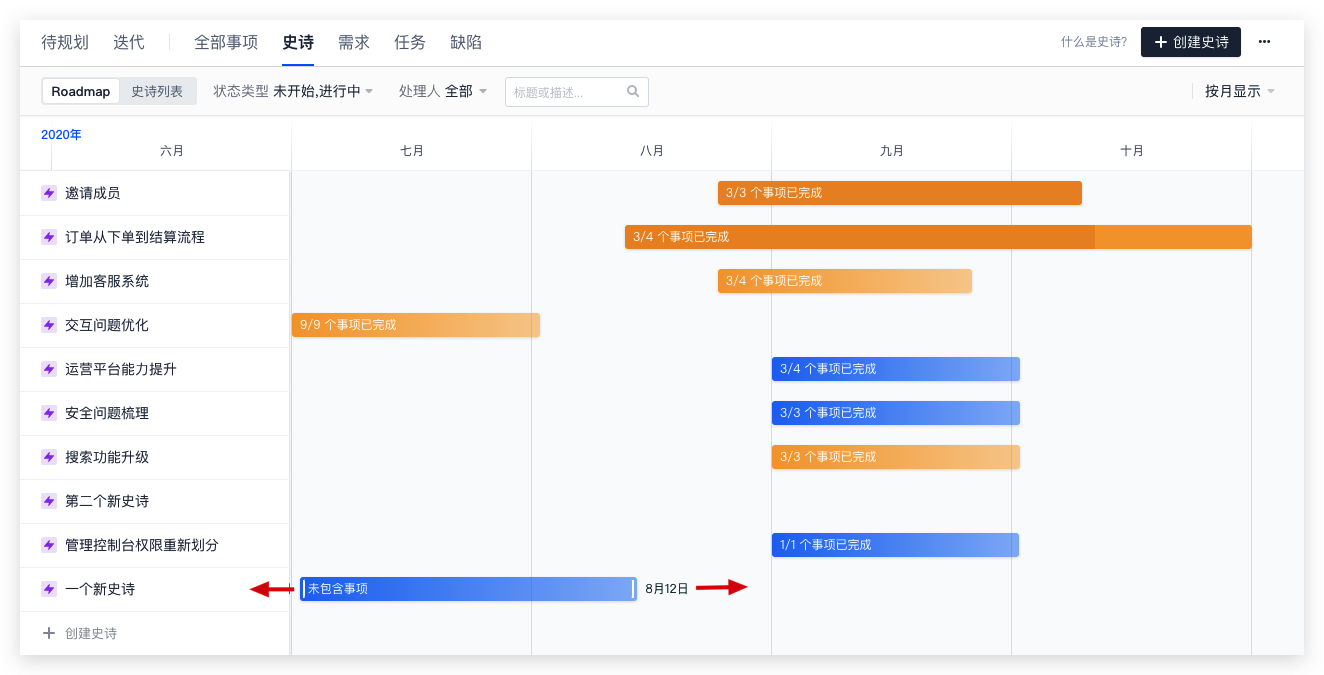Click the plus icon next to 创建史诗 row
This screenshot has width=1324, height=675.
click(x=48, y=633)
